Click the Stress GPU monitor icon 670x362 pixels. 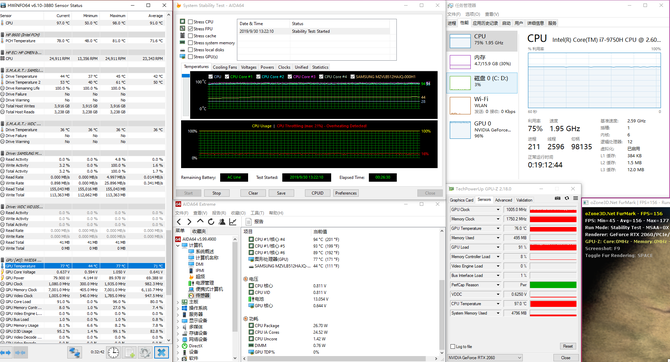(182, 56)
